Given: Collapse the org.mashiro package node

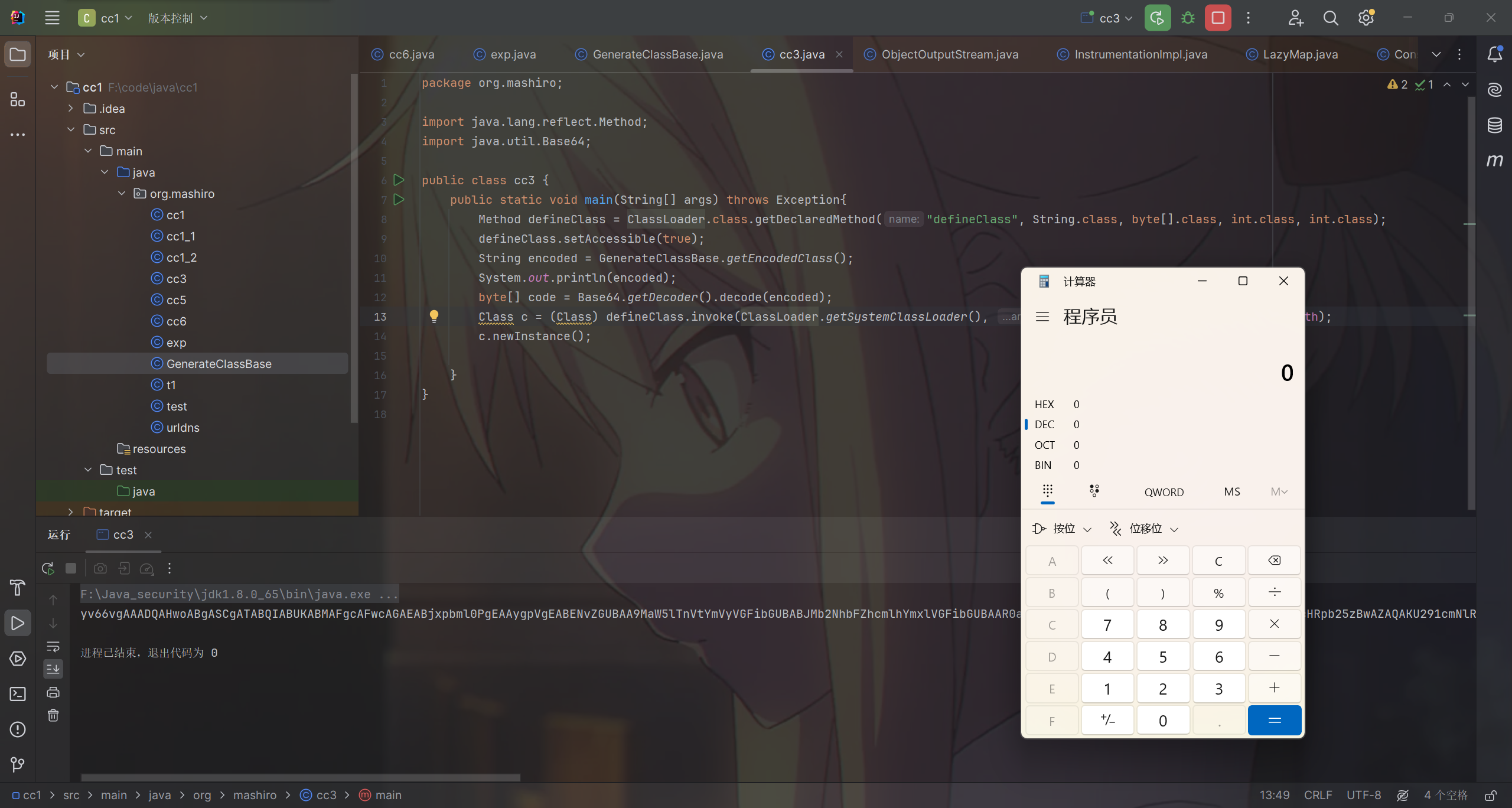Looking at the screenshot, I should point(122,194).
